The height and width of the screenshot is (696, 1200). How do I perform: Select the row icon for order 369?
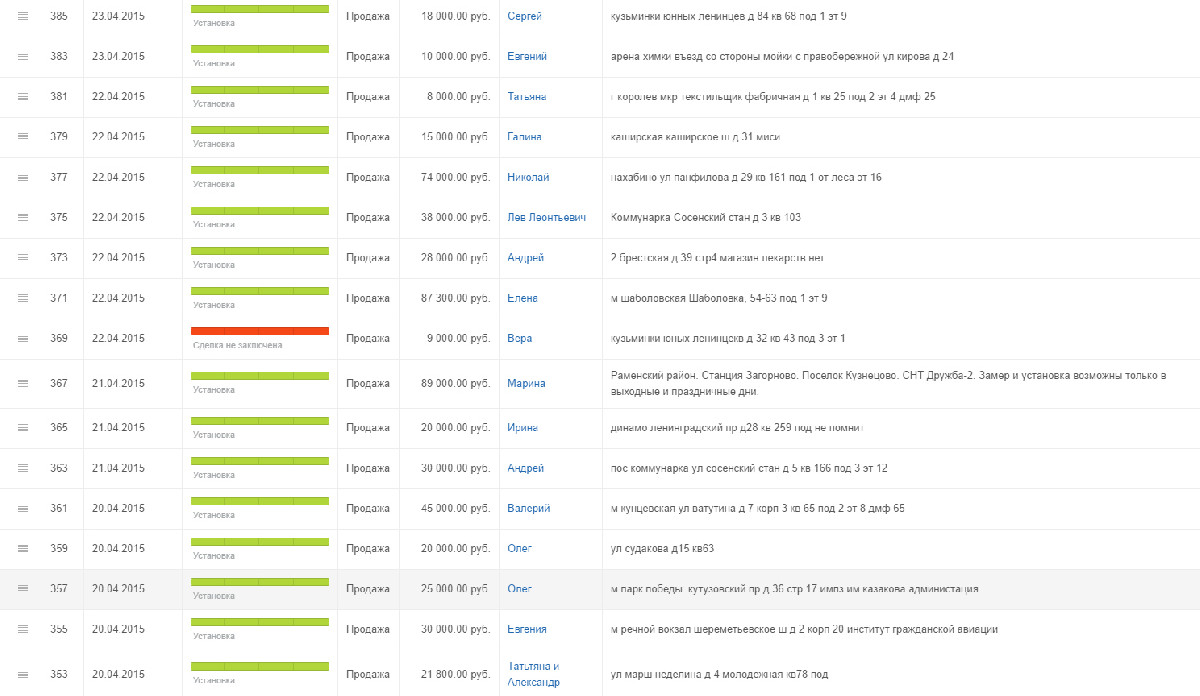coord(23,339)
